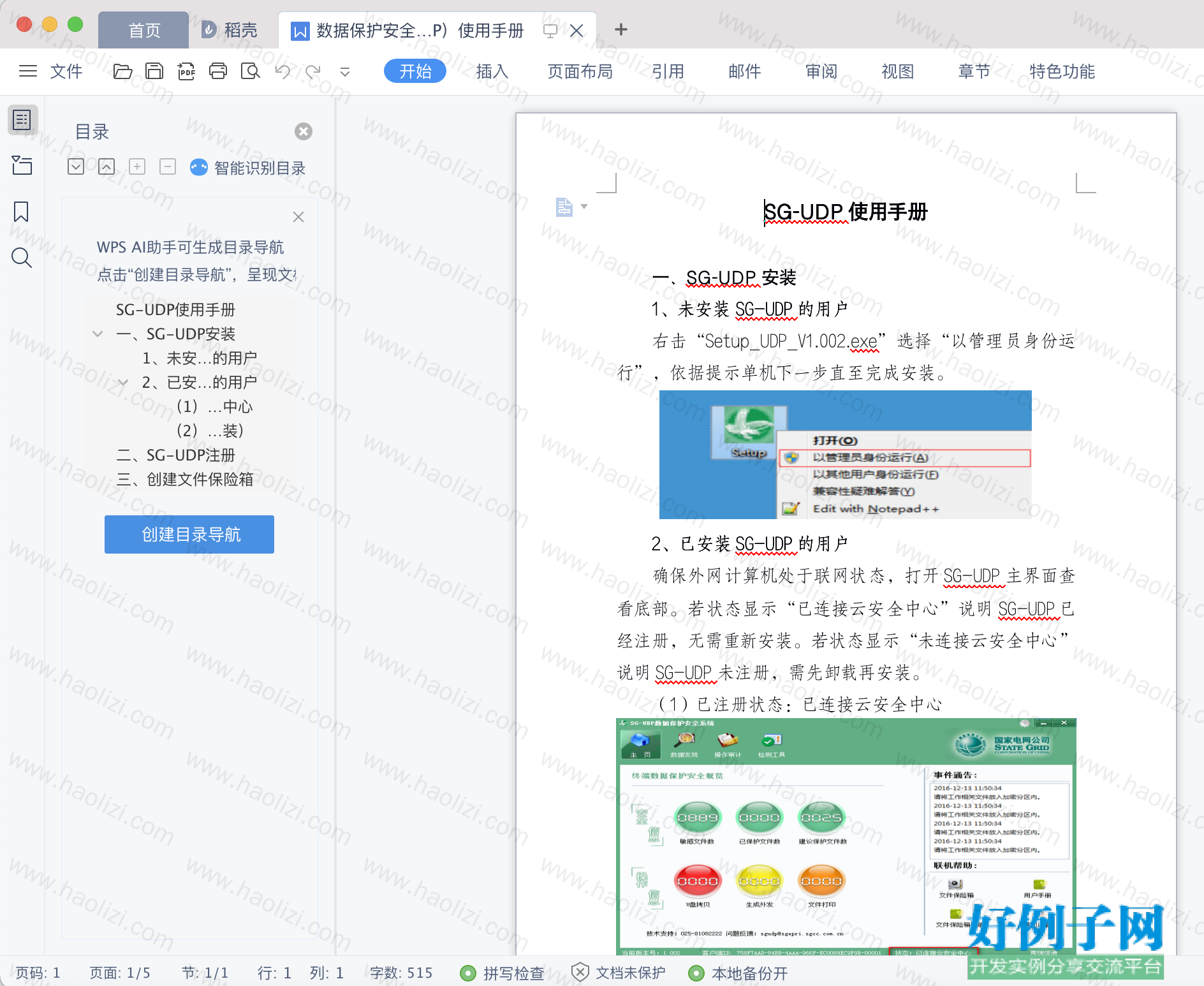1204x986 pixels.
Task: Click the save document icon
Action: pos(154,71)
